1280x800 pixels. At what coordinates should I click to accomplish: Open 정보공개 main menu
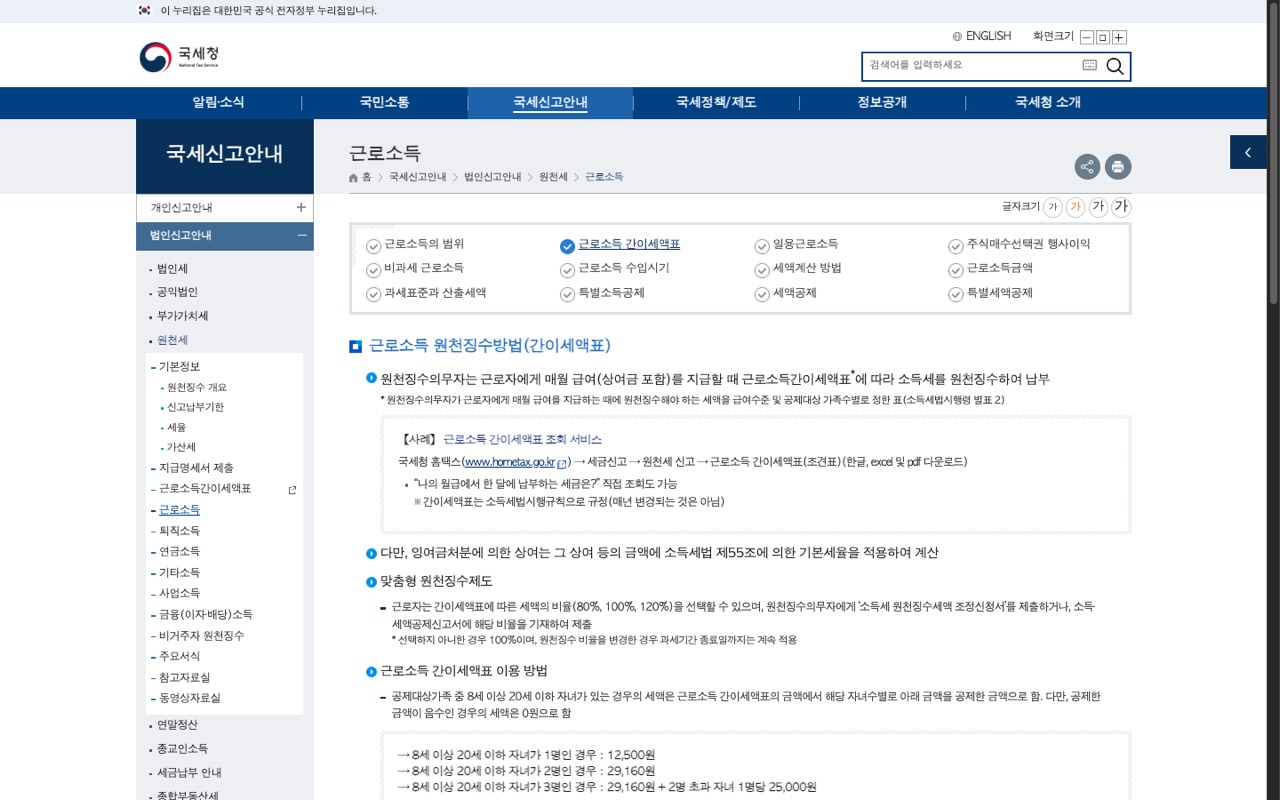(882, 102)
